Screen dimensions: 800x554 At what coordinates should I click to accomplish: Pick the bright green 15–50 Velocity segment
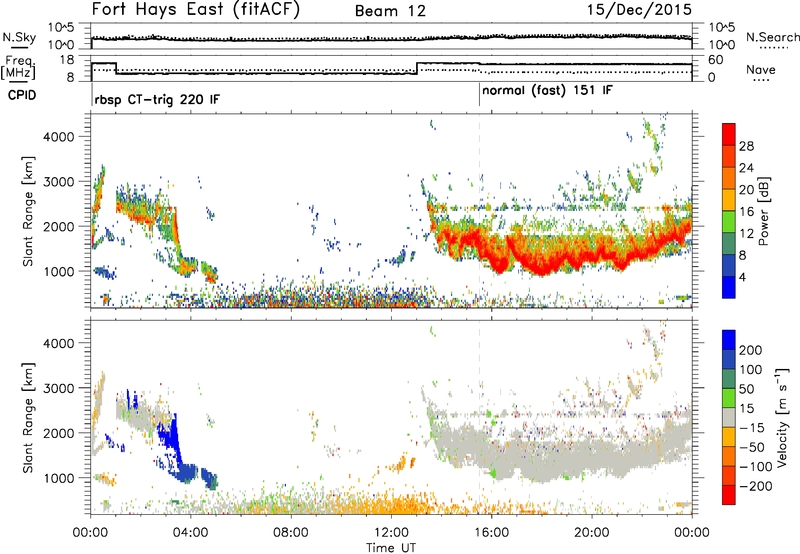pyautogui.click(x=729, y=398)
